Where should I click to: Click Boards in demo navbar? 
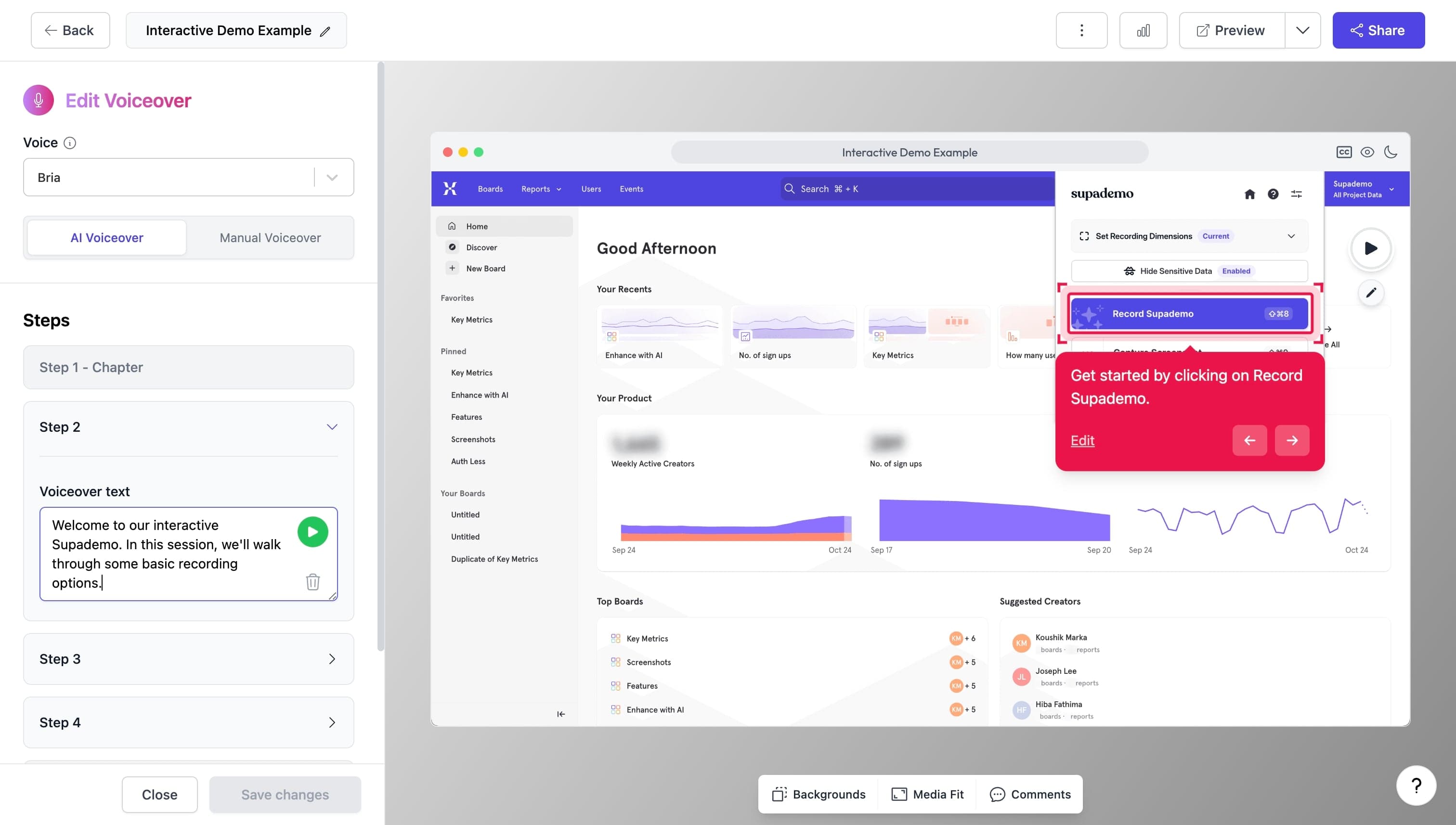pyautogui.click(x=490, y=189)
